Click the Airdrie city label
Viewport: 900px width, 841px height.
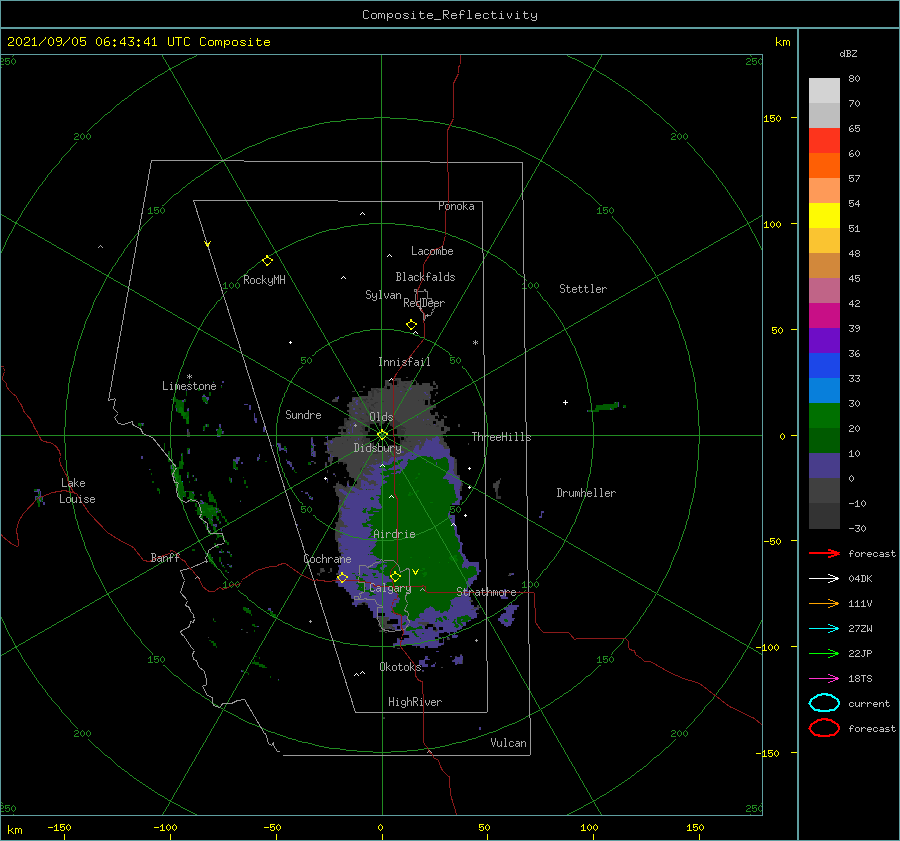coord(394,534)
